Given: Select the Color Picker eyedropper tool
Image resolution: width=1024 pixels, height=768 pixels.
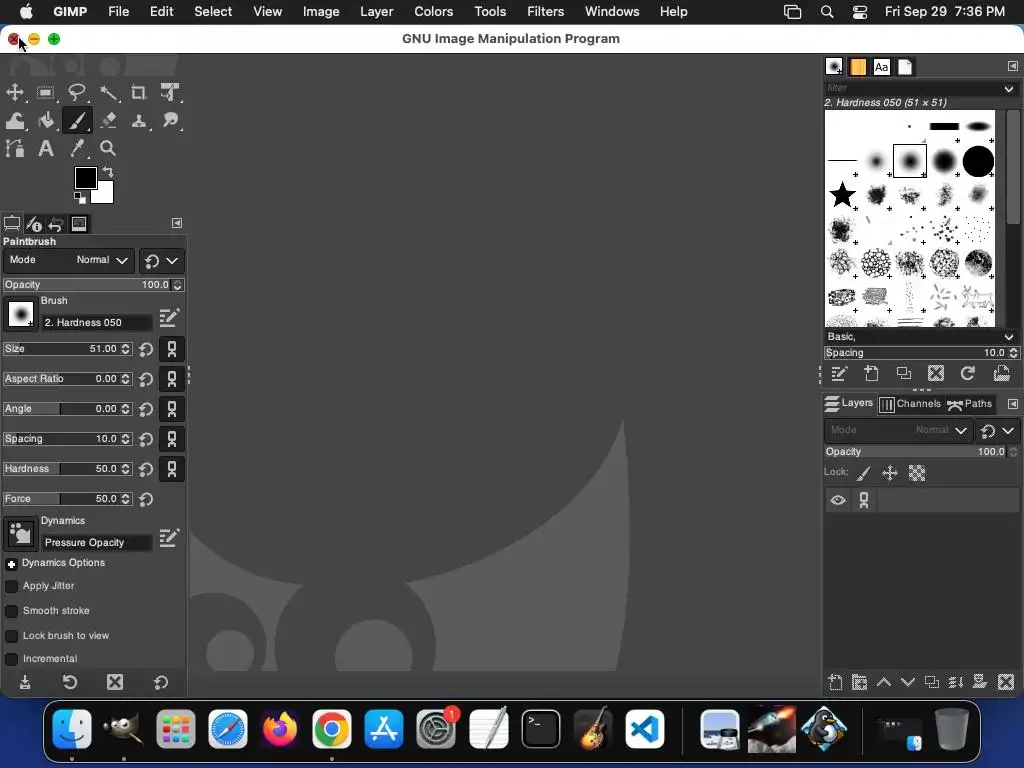Looking at the screenshot, I should pyautogui.click(x=77, y=148).
